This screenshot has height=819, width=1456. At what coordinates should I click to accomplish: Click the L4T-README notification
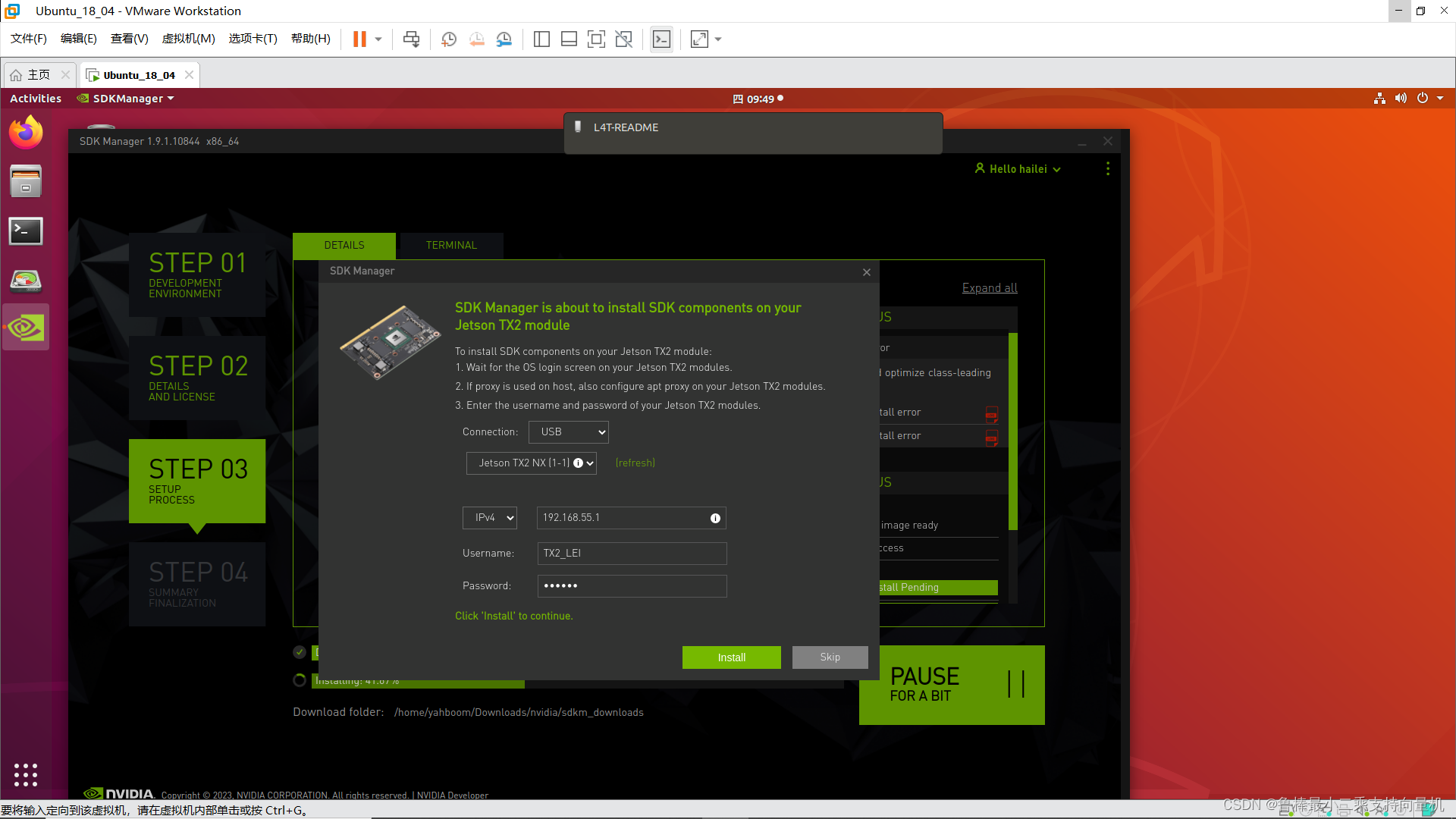coord(753,133)
